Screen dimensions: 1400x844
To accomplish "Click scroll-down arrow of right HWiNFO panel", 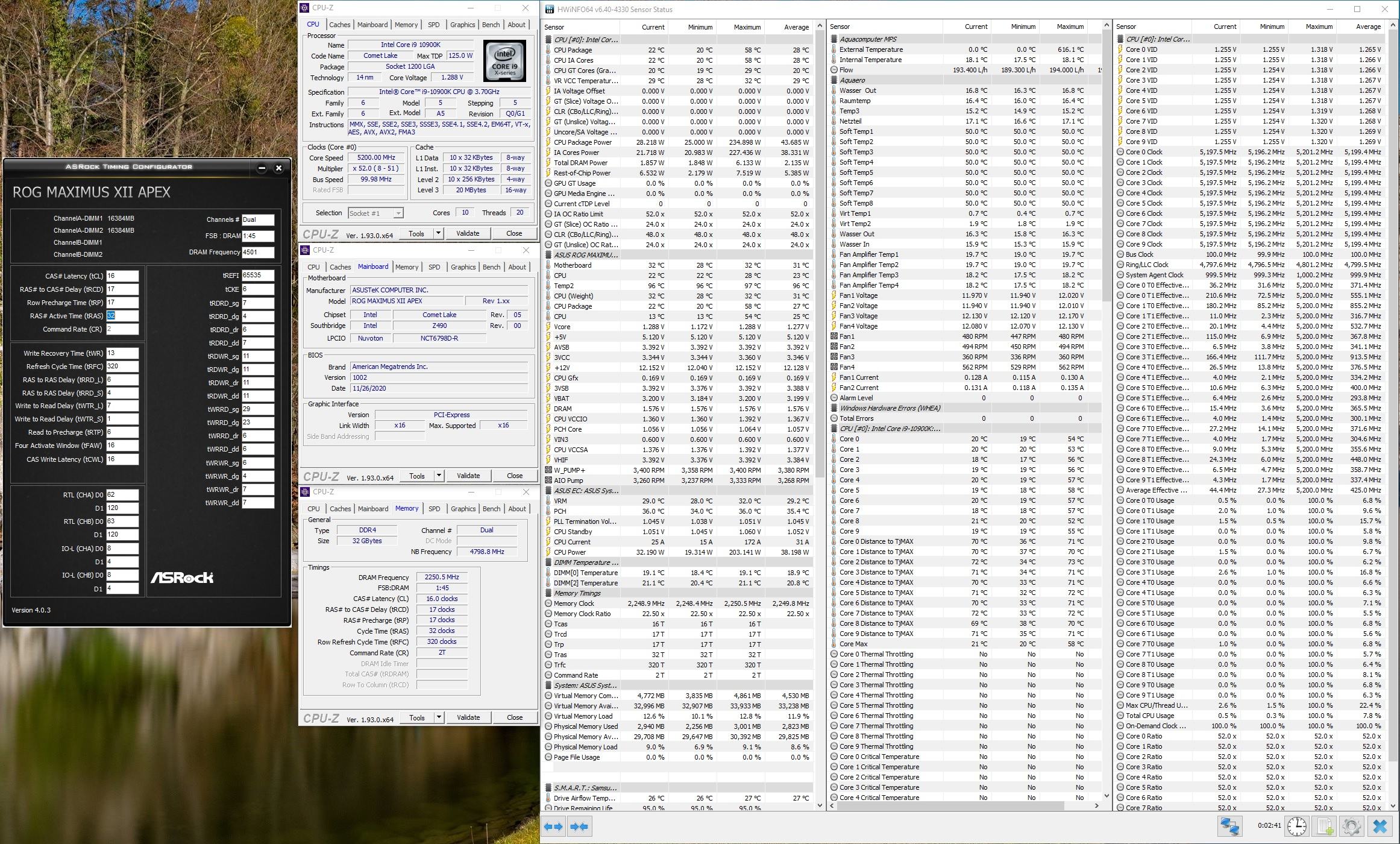I will 1393,805.
